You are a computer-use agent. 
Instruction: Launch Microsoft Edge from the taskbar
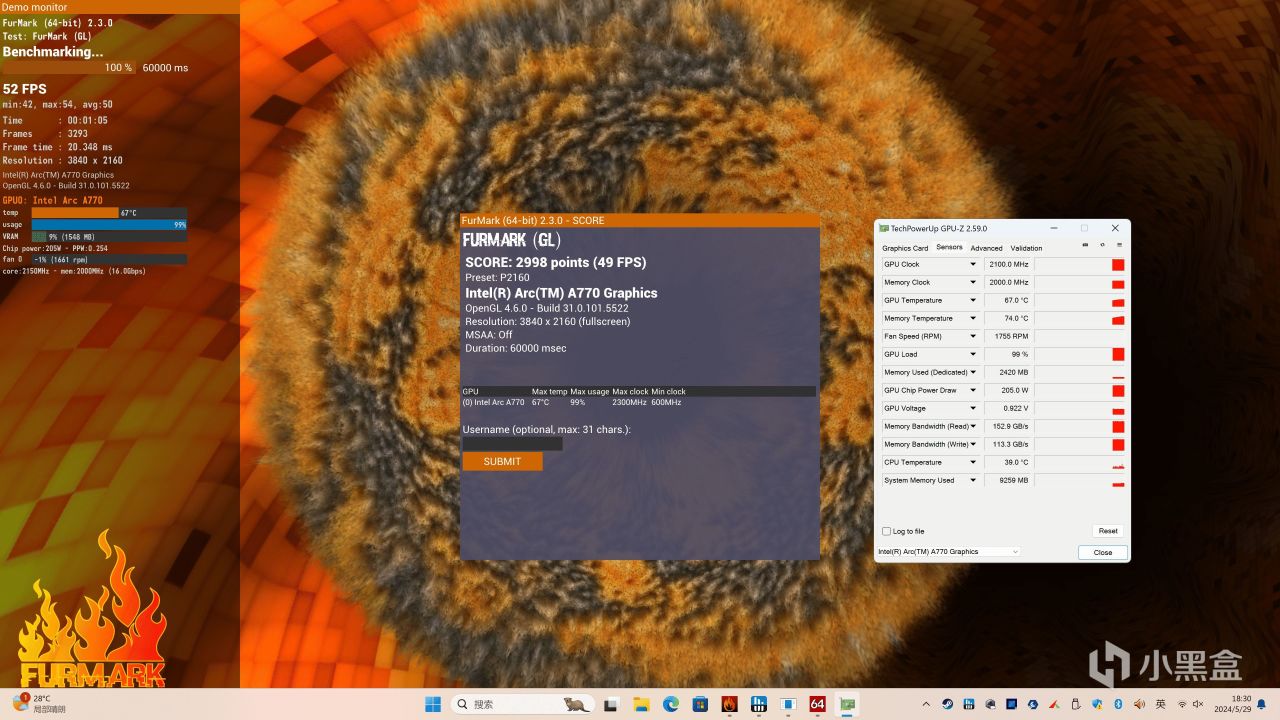pyautogui.click(x=670, y=704)
